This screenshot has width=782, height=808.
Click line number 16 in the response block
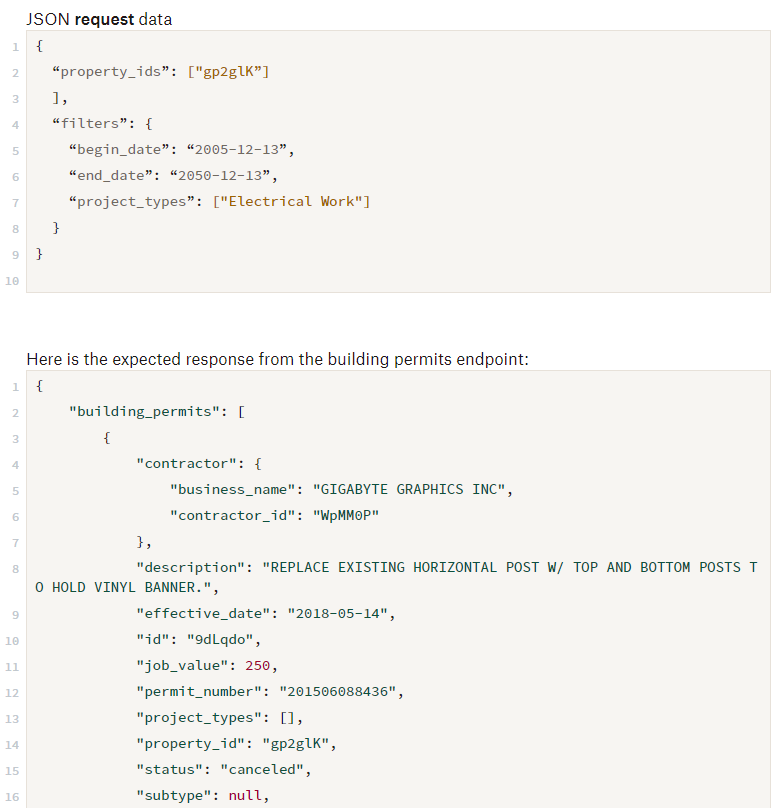tap(11, 795)
